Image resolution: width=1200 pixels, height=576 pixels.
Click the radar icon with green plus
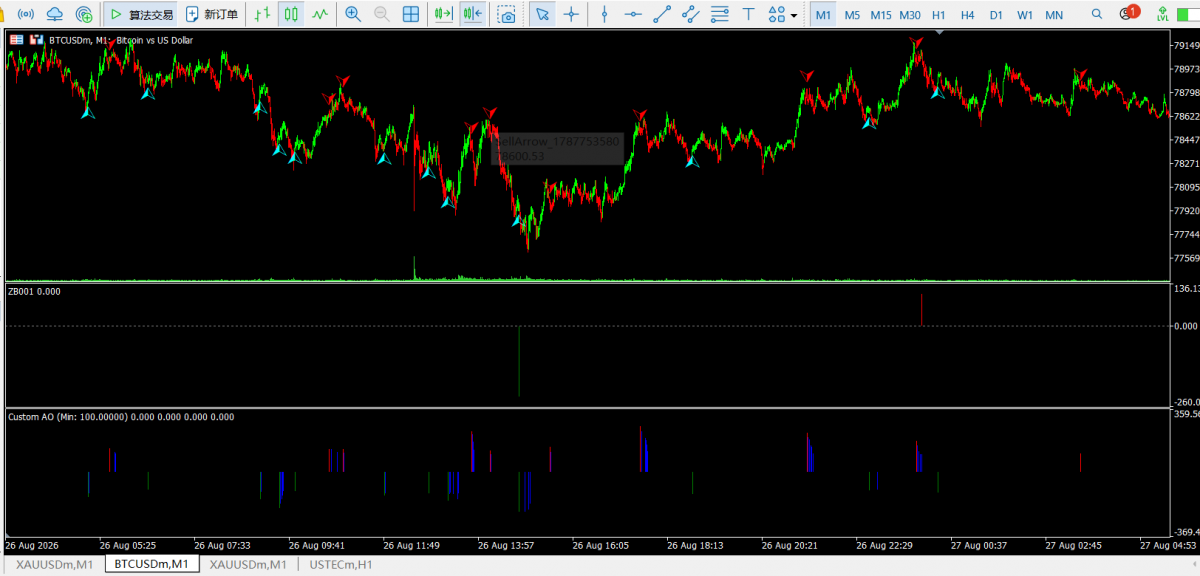coord(84,15)
